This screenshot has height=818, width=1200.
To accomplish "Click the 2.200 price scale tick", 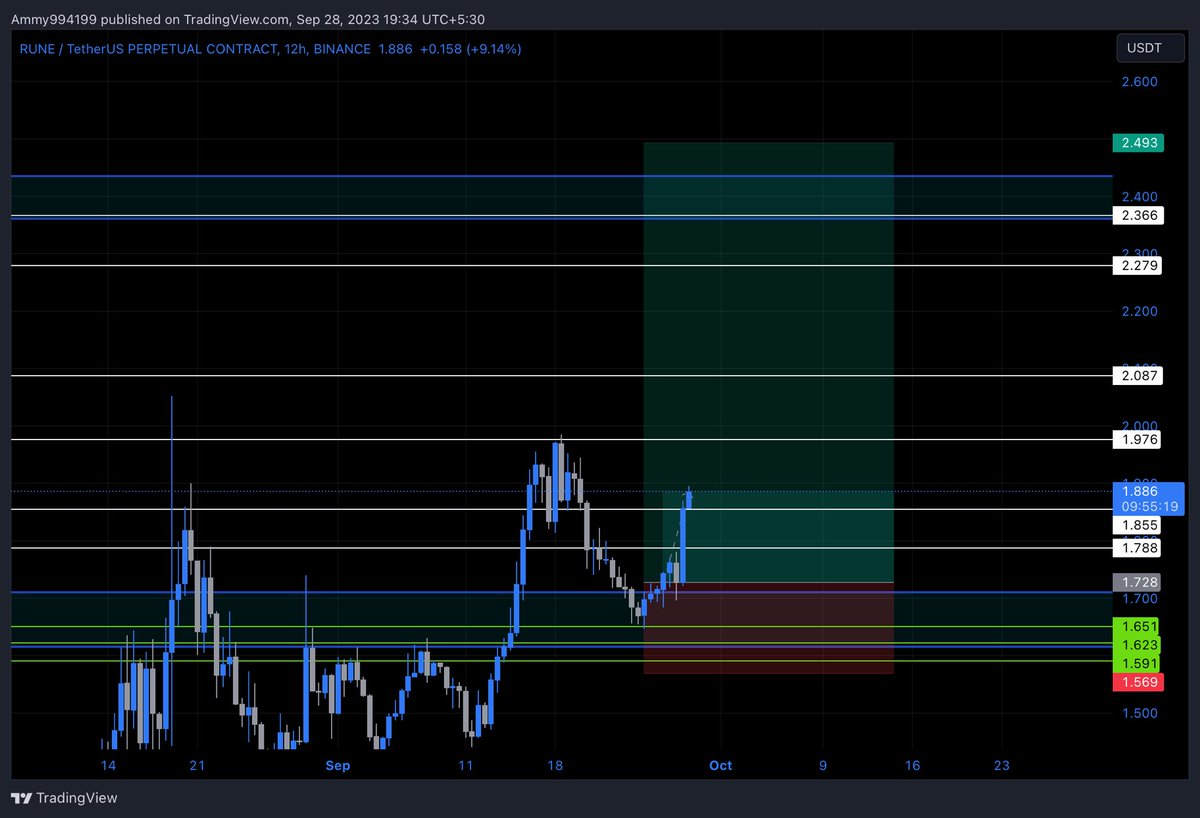I will click(x=1140, y=311).
